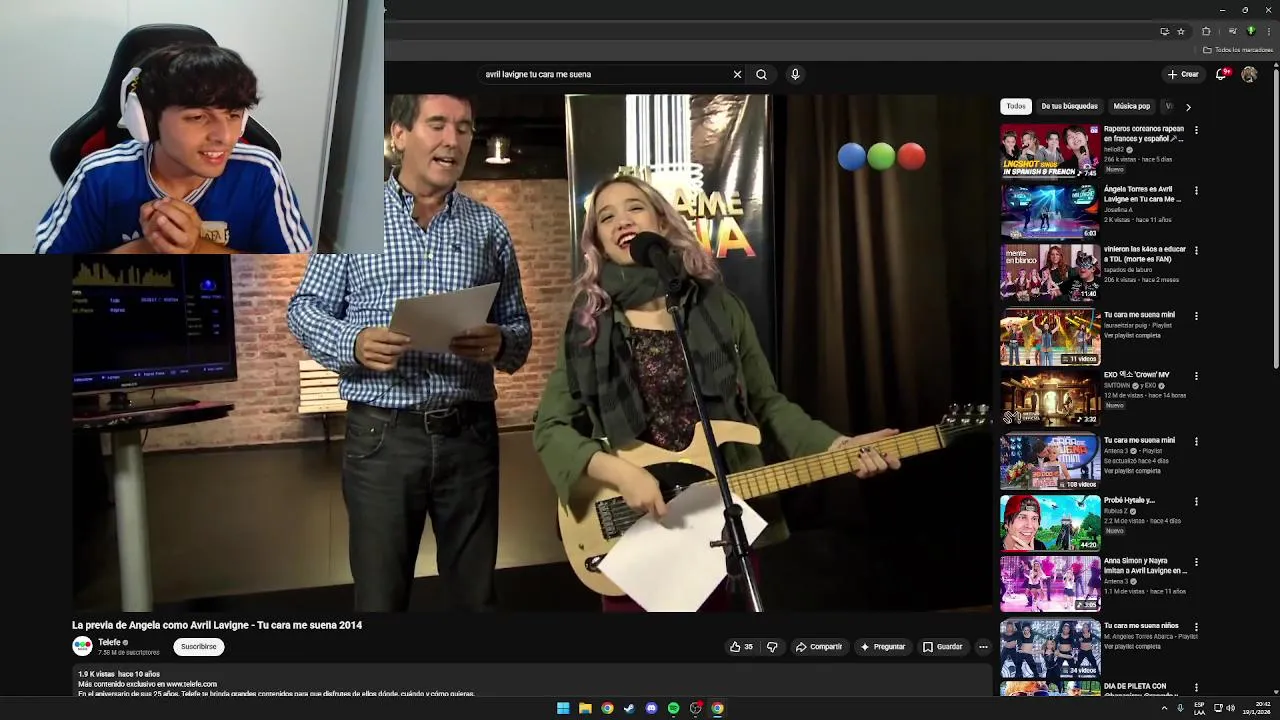This screenshot has height=720, width=1280.
Task: Open Spotify from the taskbar
Action: tap(673, 708)
